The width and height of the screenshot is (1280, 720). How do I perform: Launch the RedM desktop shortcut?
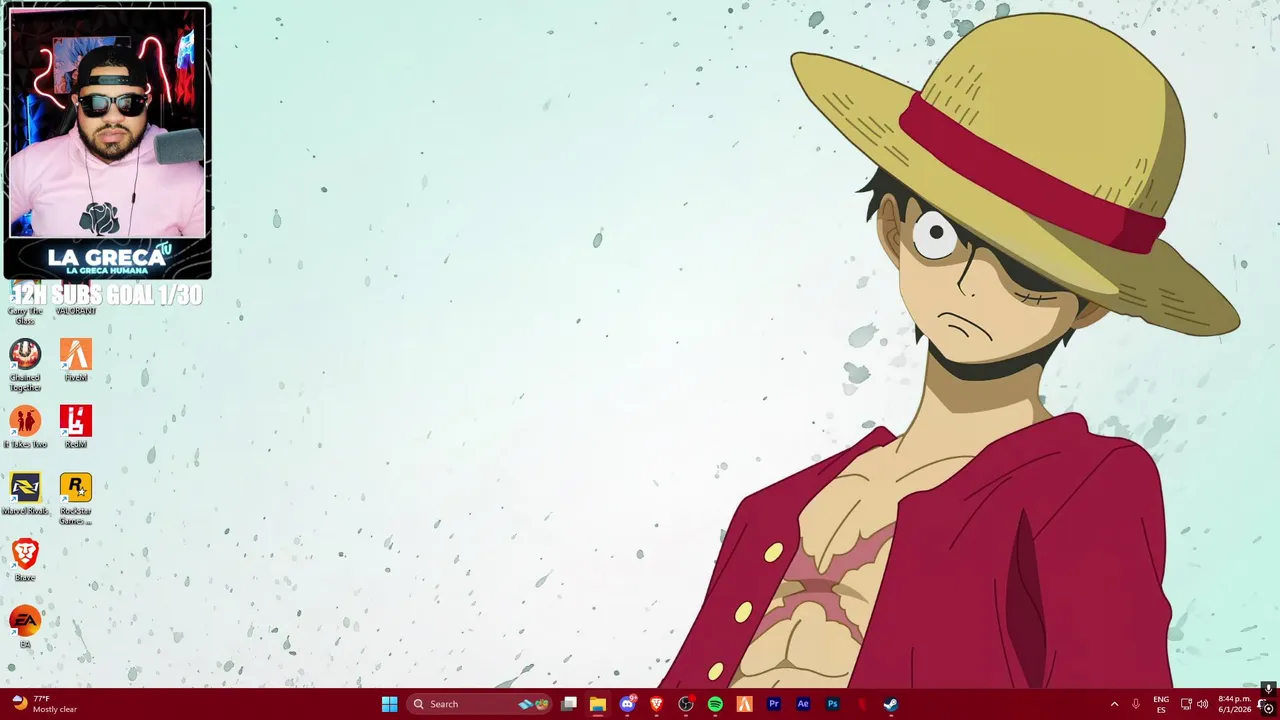(x=76, y=427)
